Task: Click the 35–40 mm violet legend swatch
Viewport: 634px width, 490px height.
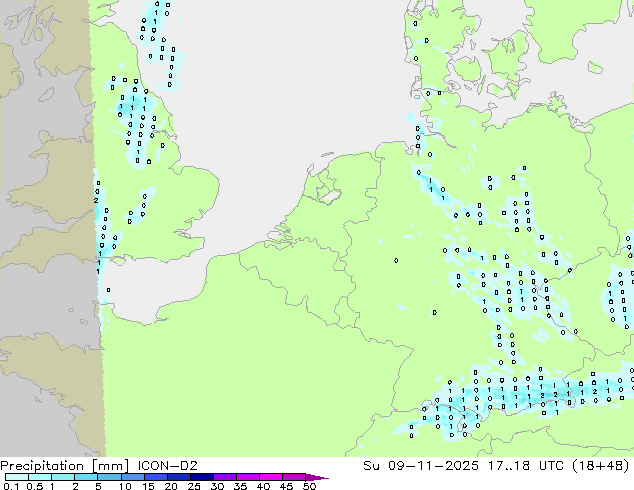Action: [x=247, y=477]
